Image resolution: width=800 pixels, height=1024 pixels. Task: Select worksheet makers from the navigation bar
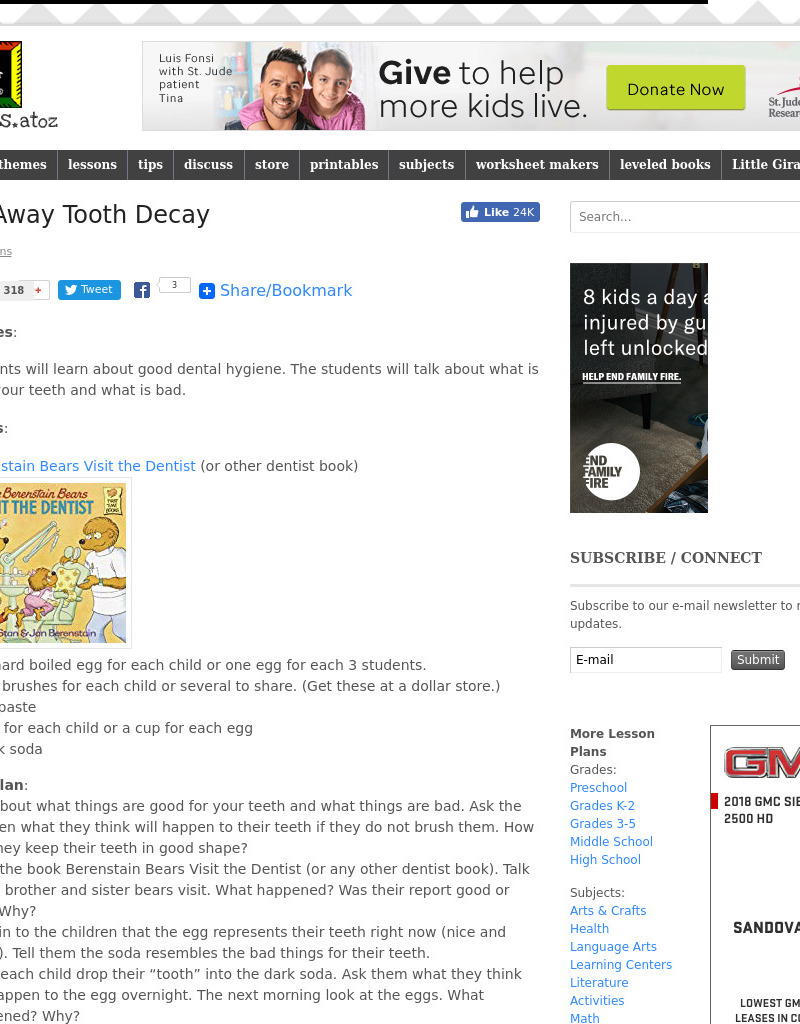[x=537, y=165]
